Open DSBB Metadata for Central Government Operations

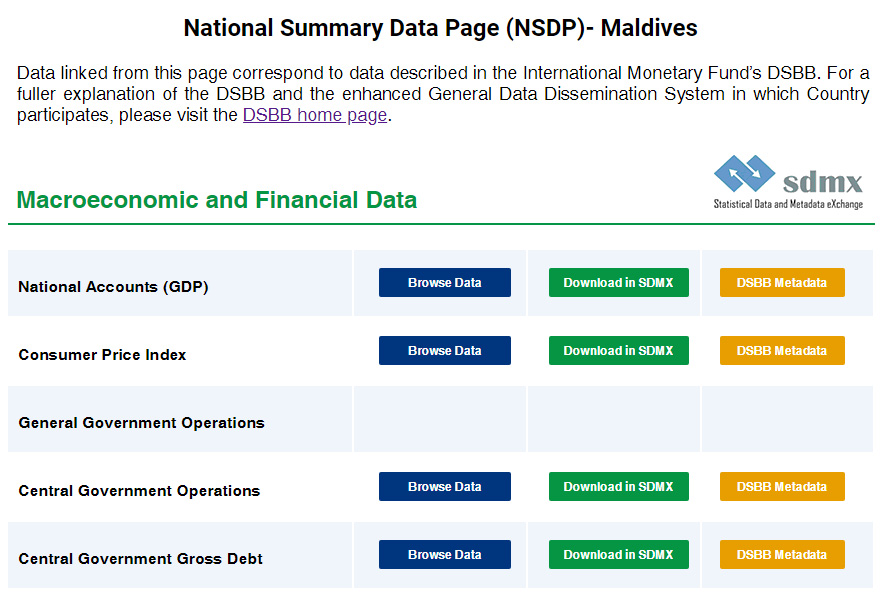click(x=782, y=486)
